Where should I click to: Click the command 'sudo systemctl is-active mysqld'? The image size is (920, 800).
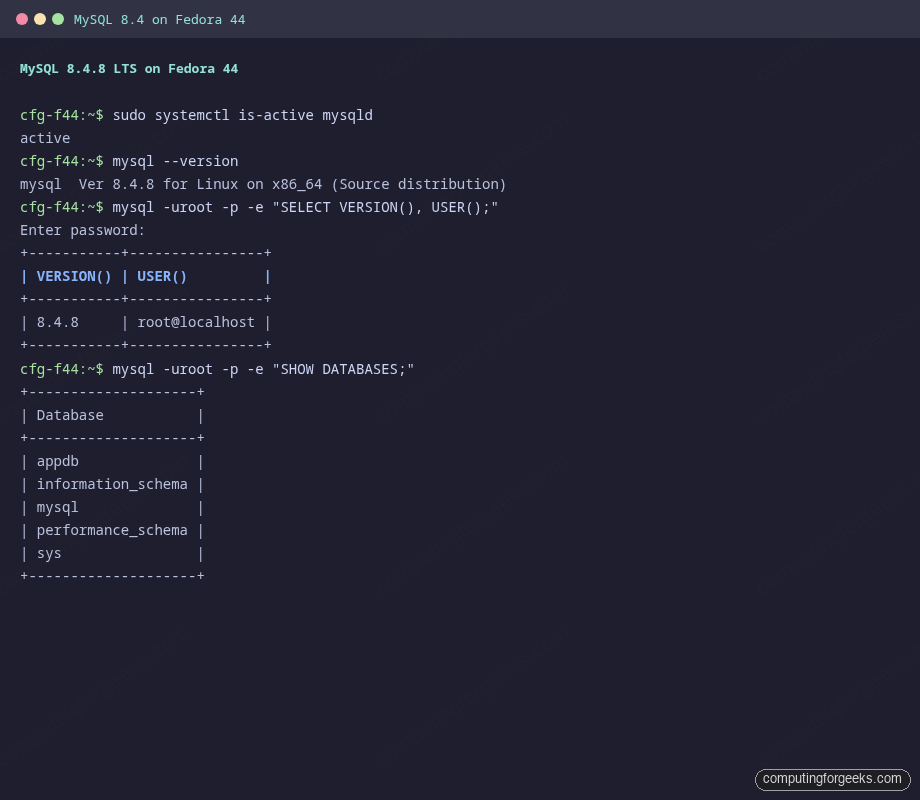(x=242, y=115)
